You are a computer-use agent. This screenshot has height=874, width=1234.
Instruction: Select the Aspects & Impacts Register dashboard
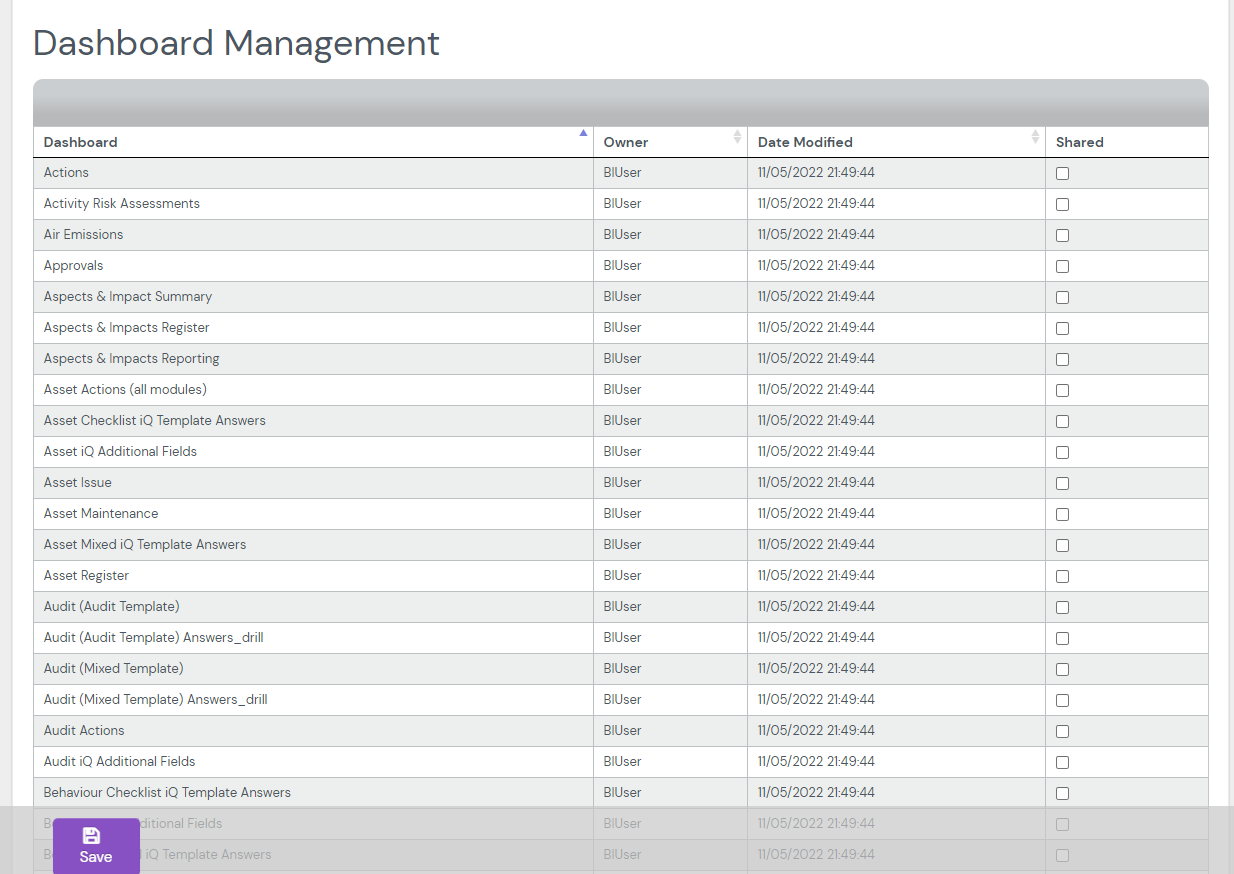tap(127, 327)
